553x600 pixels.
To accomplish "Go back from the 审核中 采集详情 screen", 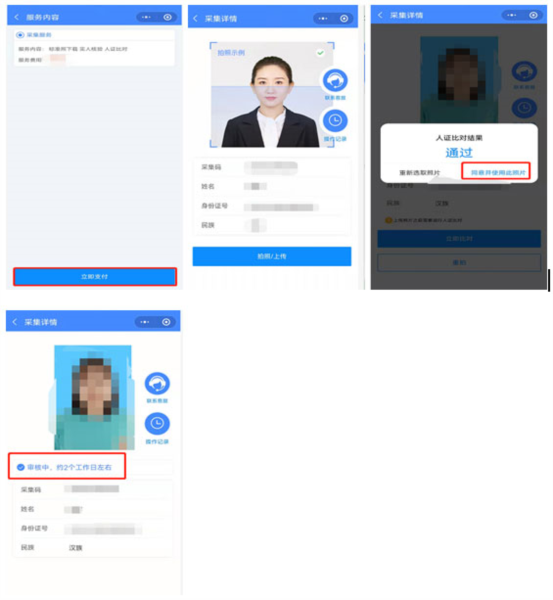I will pos(15,322).
